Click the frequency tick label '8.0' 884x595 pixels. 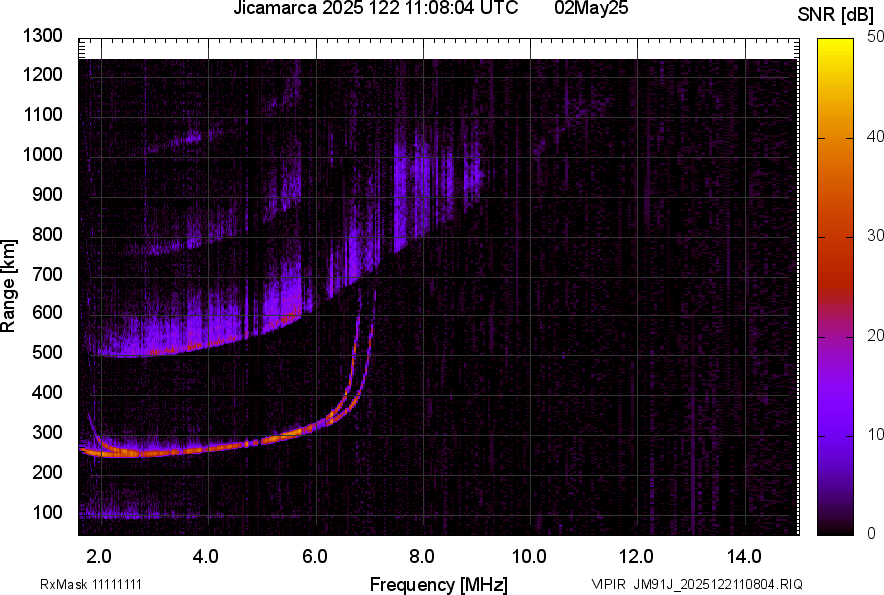pos(422,557)
